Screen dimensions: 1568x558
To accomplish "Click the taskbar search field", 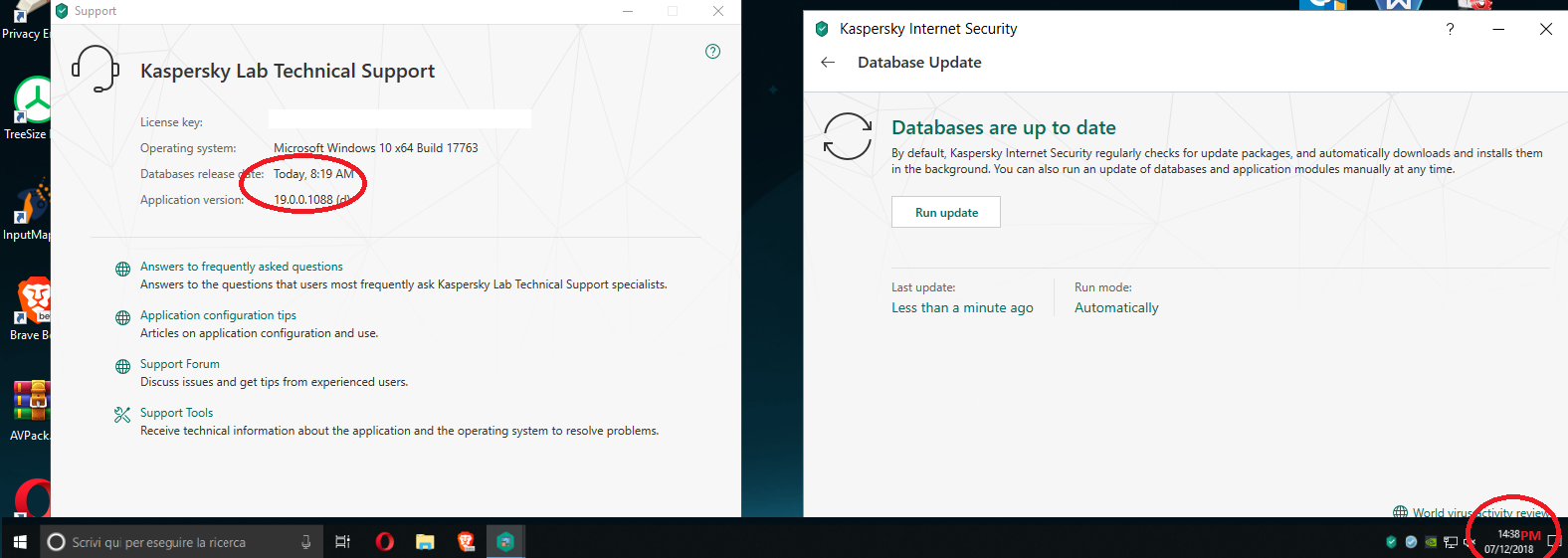I will point(182,542).
